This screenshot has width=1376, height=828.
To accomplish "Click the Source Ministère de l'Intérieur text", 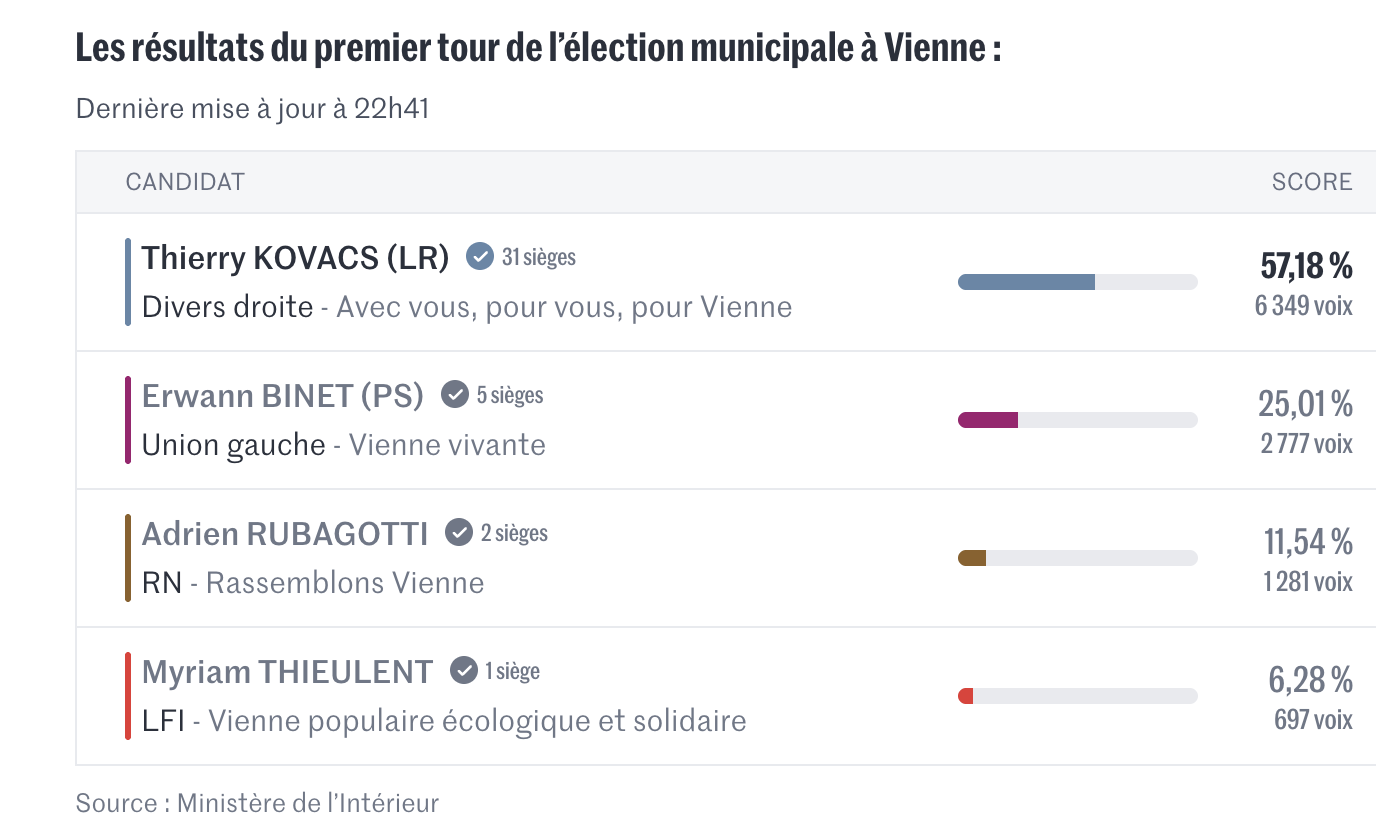I will pyautogui.click(x=257, y=802).
